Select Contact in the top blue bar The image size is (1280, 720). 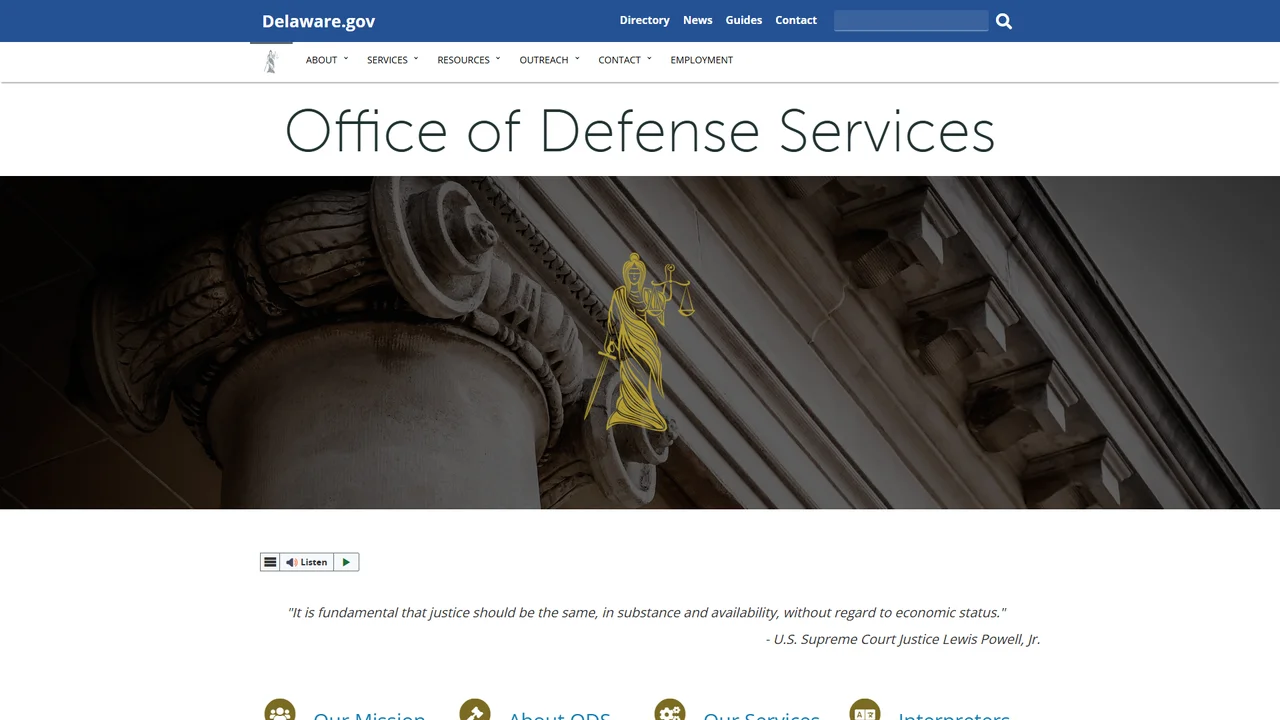[796, 20]
